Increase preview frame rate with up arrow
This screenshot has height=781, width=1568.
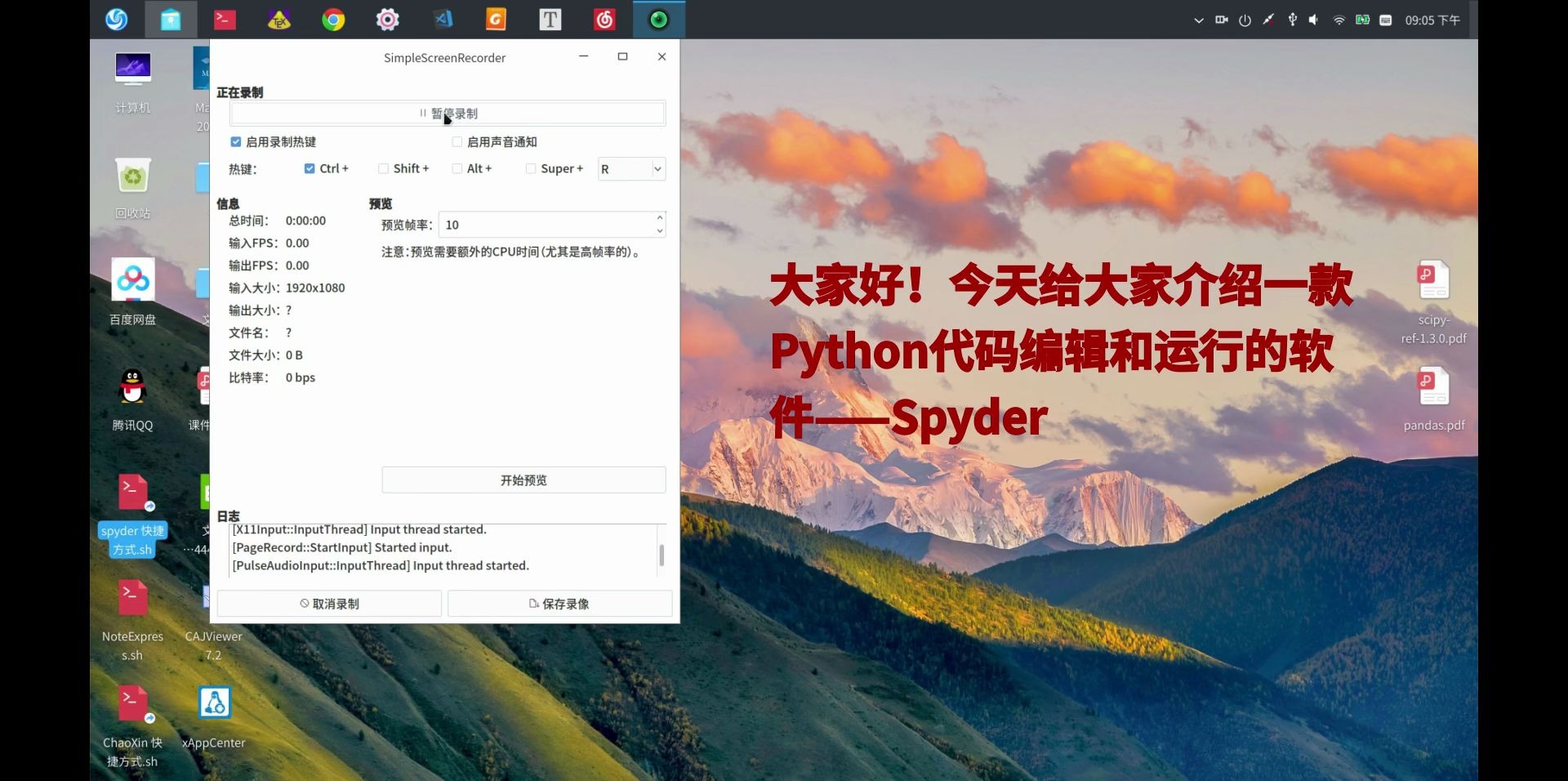pyautogui.click(x=660, y=218)
